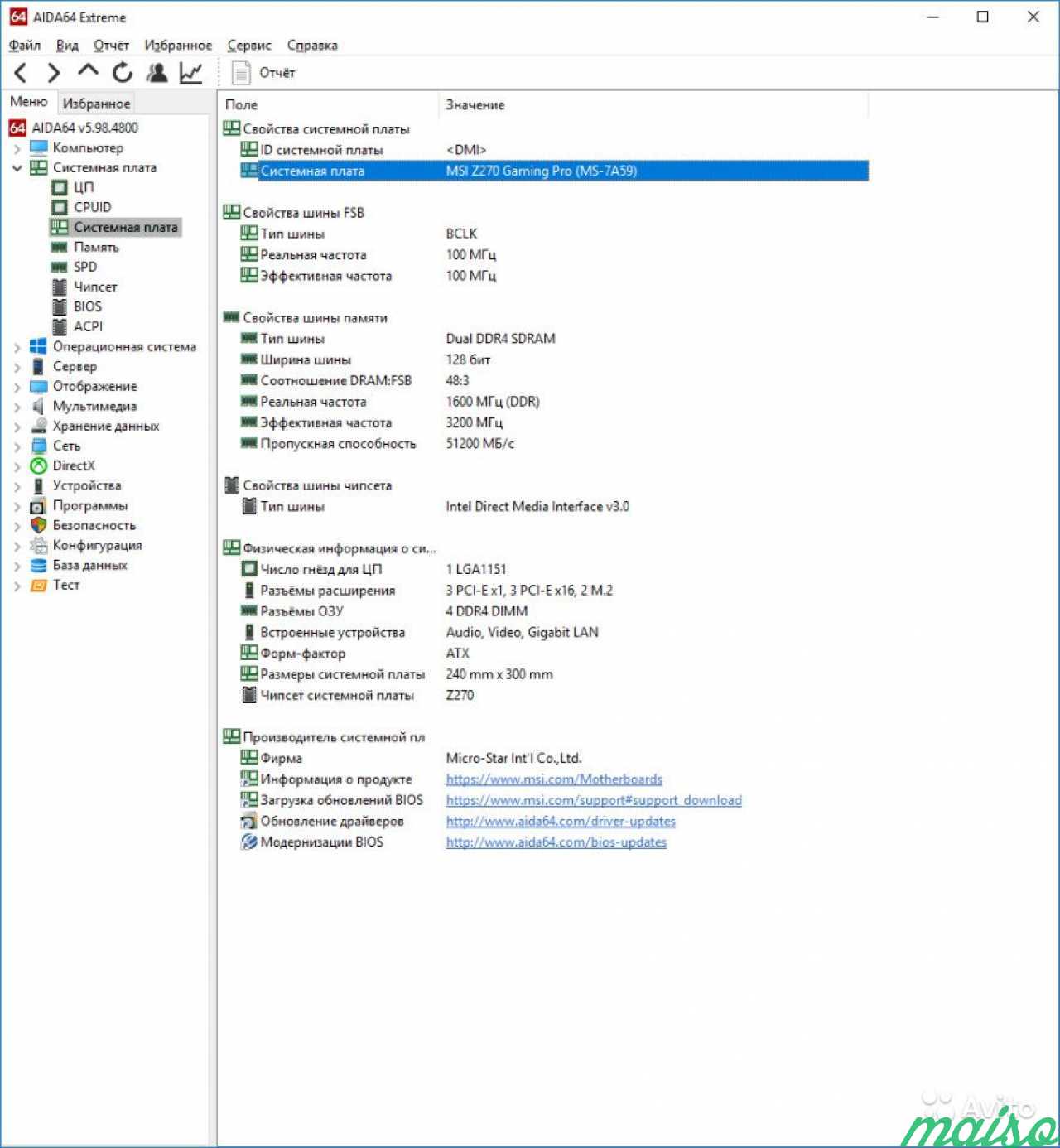Select the Чипсет tree item

(95, 287)
